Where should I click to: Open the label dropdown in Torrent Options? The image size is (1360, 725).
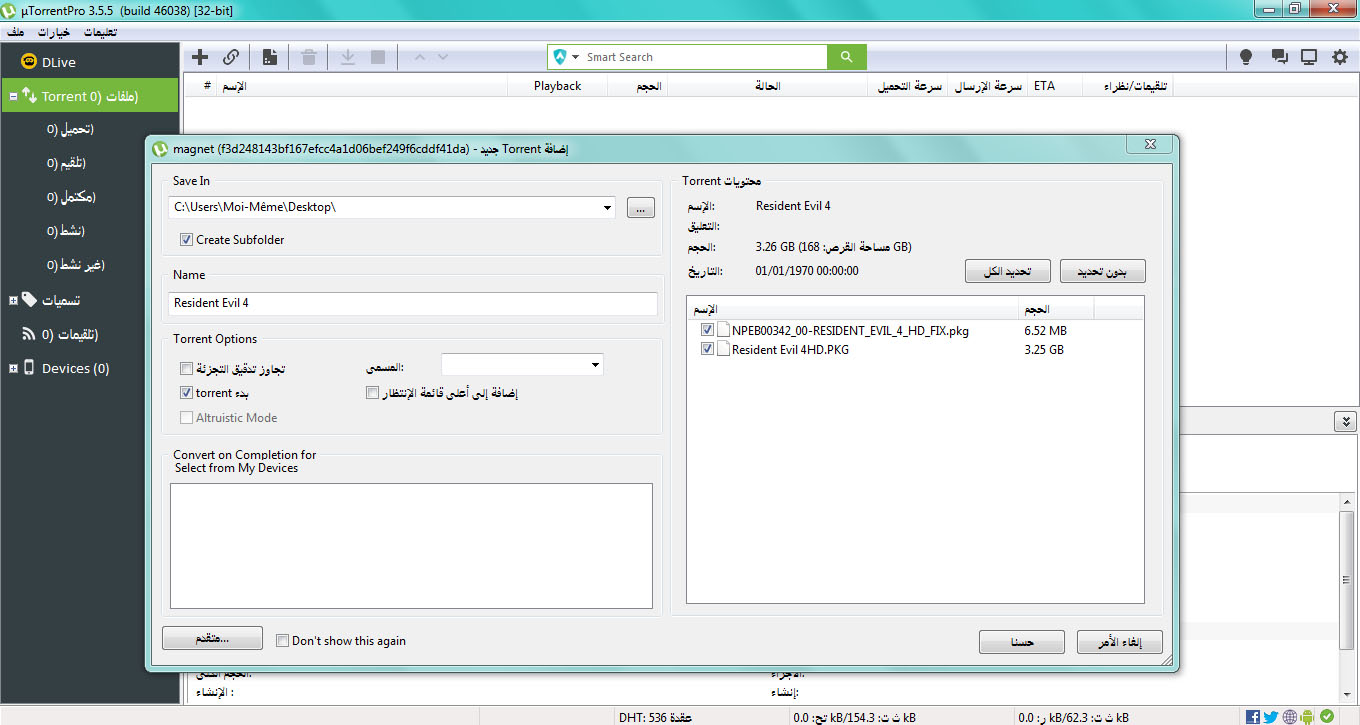click(x=596, y=365)
